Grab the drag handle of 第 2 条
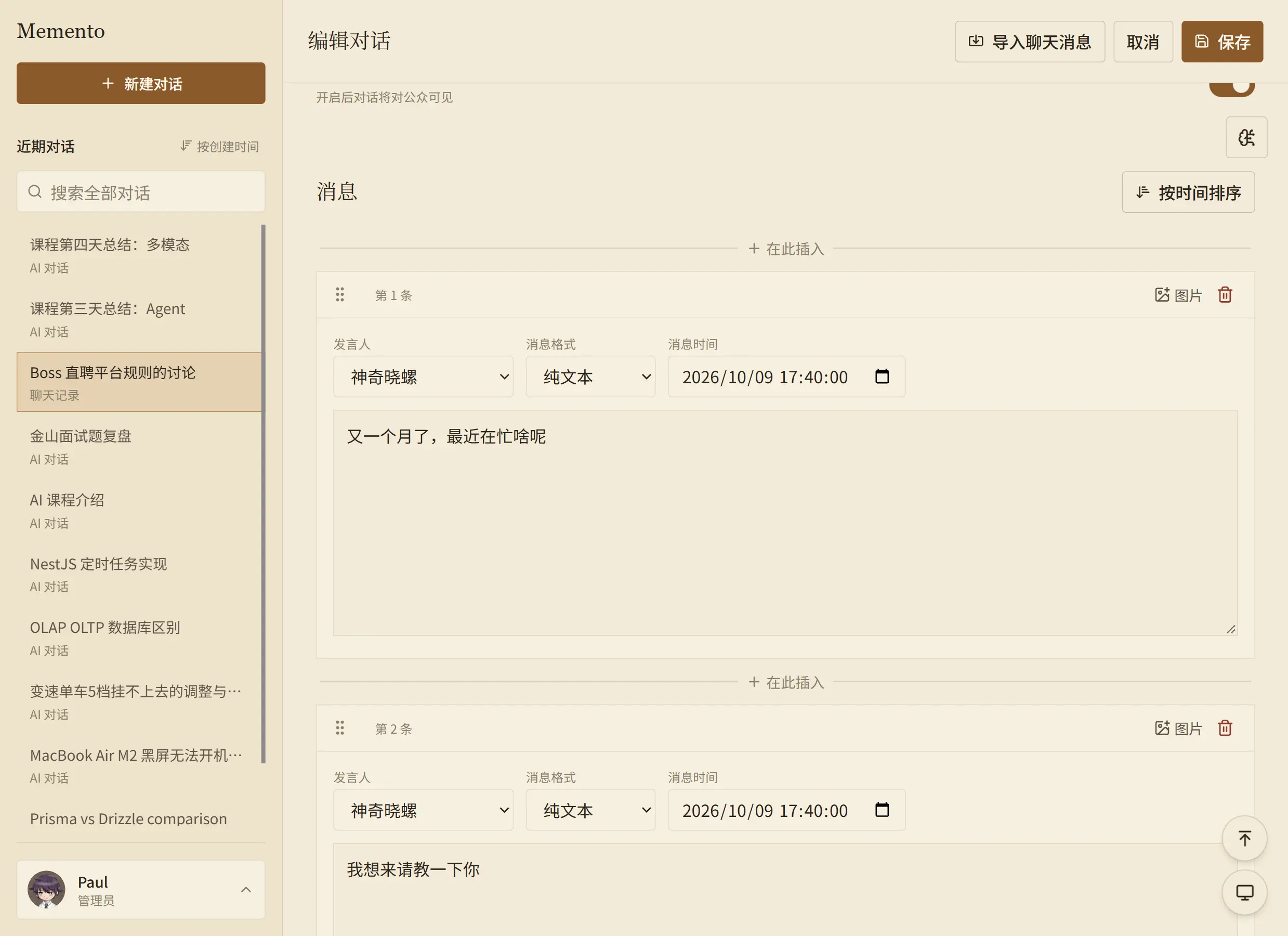Image resolution: width=1288 pixels, height=936 pixels. coord(339,727)
